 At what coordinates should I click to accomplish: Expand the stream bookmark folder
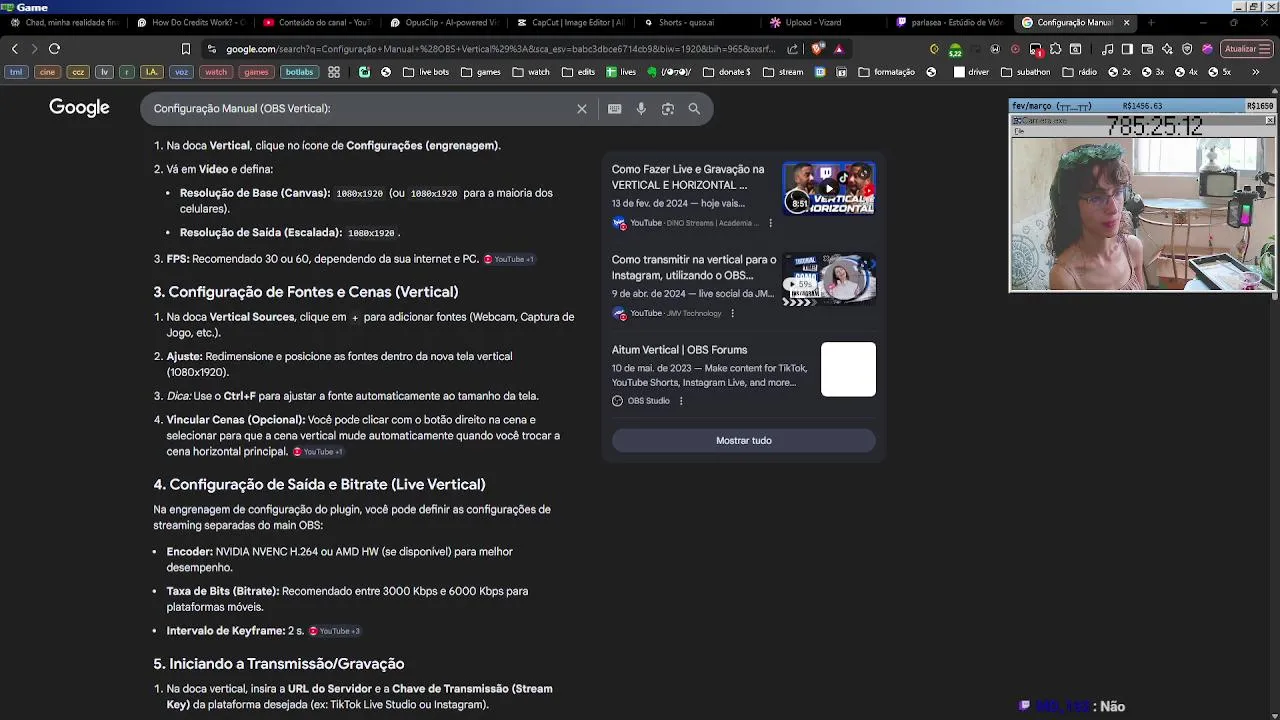pos(783,72)
